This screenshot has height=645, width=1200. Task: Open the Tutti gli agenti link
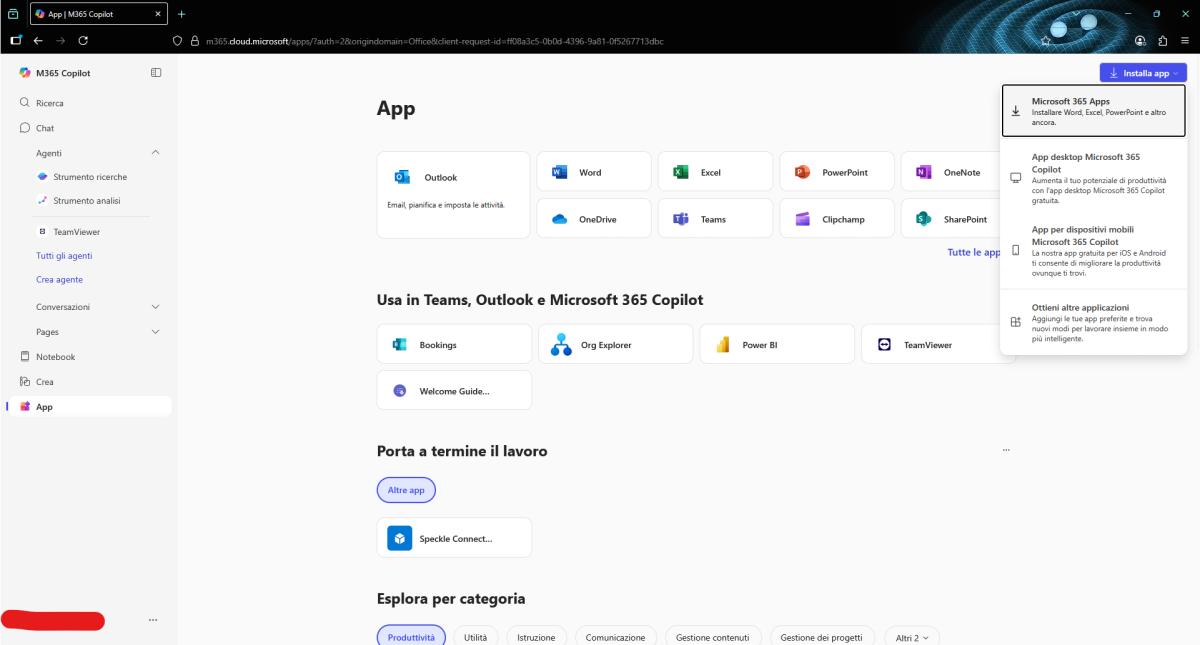coord(64,256)
